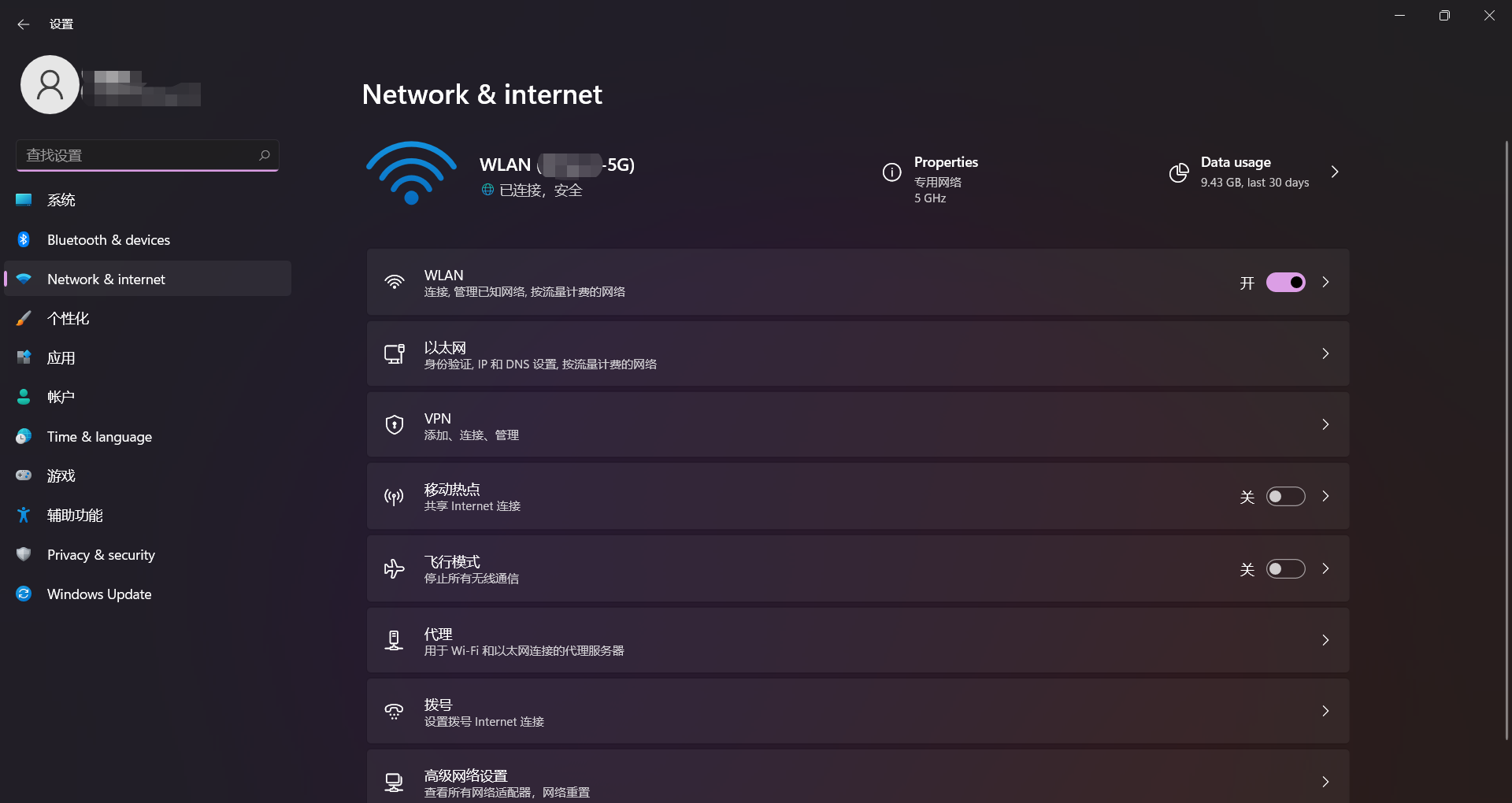Click the back arrow icon

pos(23,24)
